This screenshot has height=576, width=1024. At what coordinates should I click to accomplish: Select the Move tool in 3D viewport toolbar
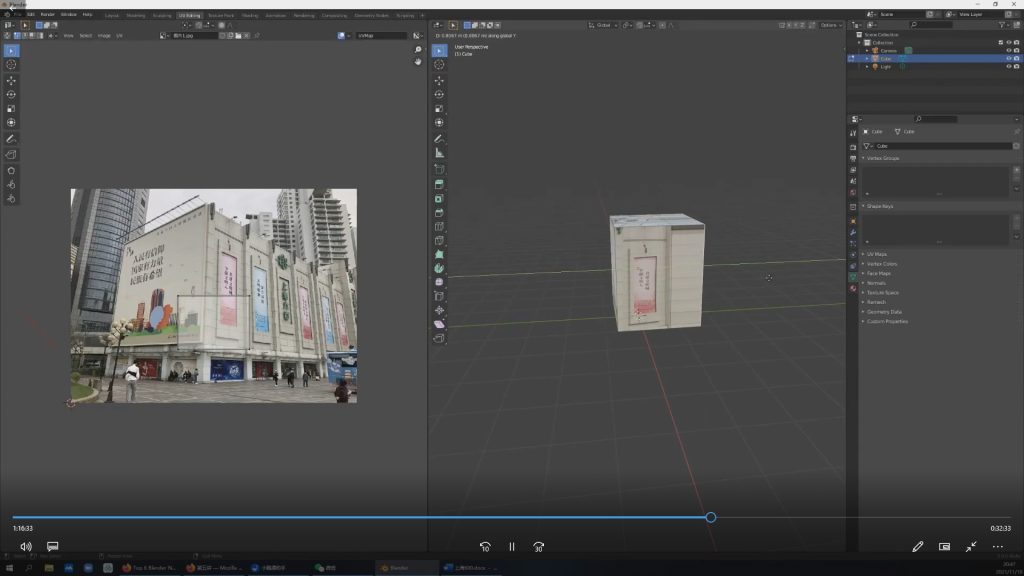(439, 80)
